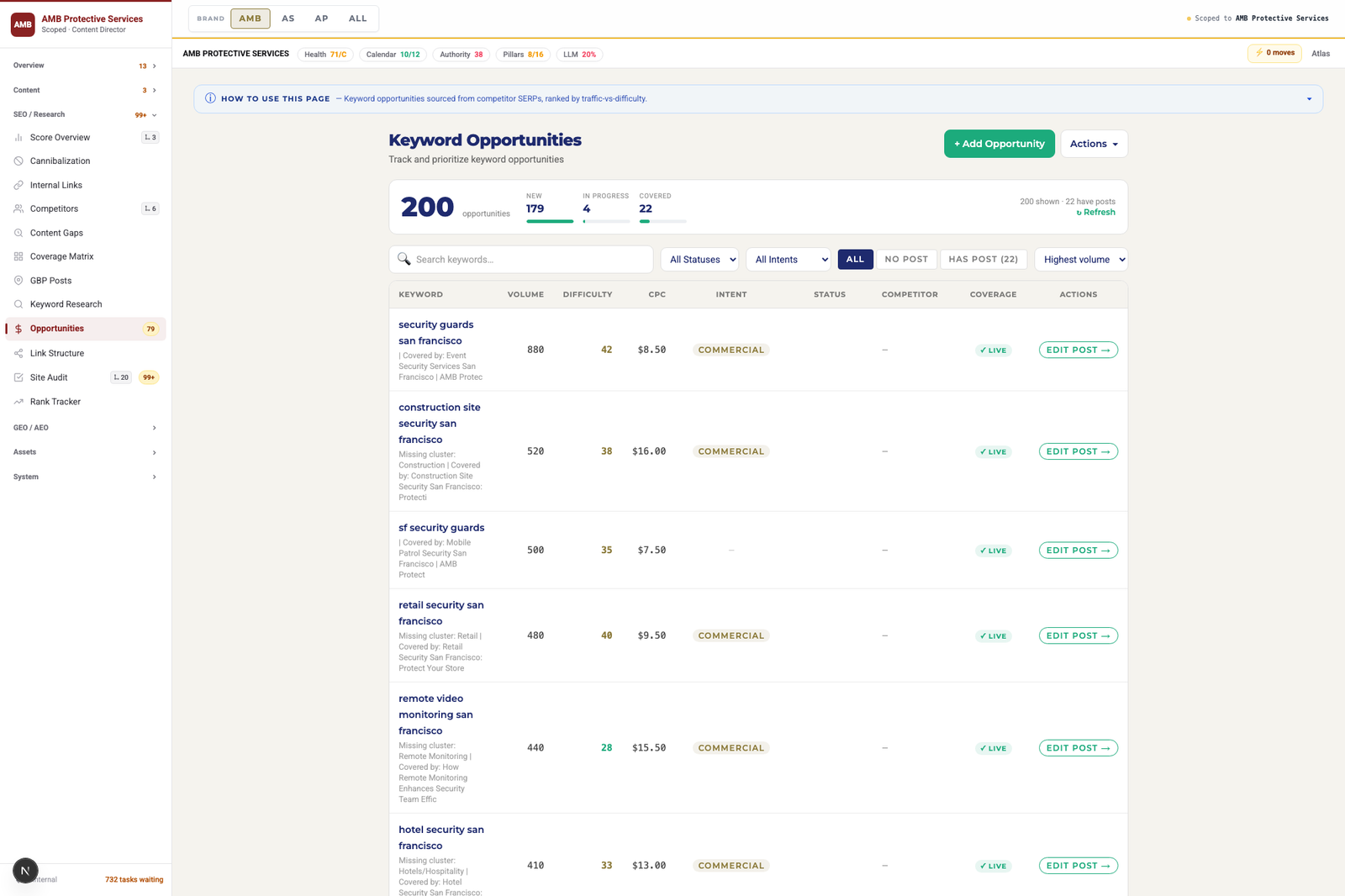The image size is (1345, 896).
Task: Open Keyword Research magnifier icon
Action: (x=18, y=304)
